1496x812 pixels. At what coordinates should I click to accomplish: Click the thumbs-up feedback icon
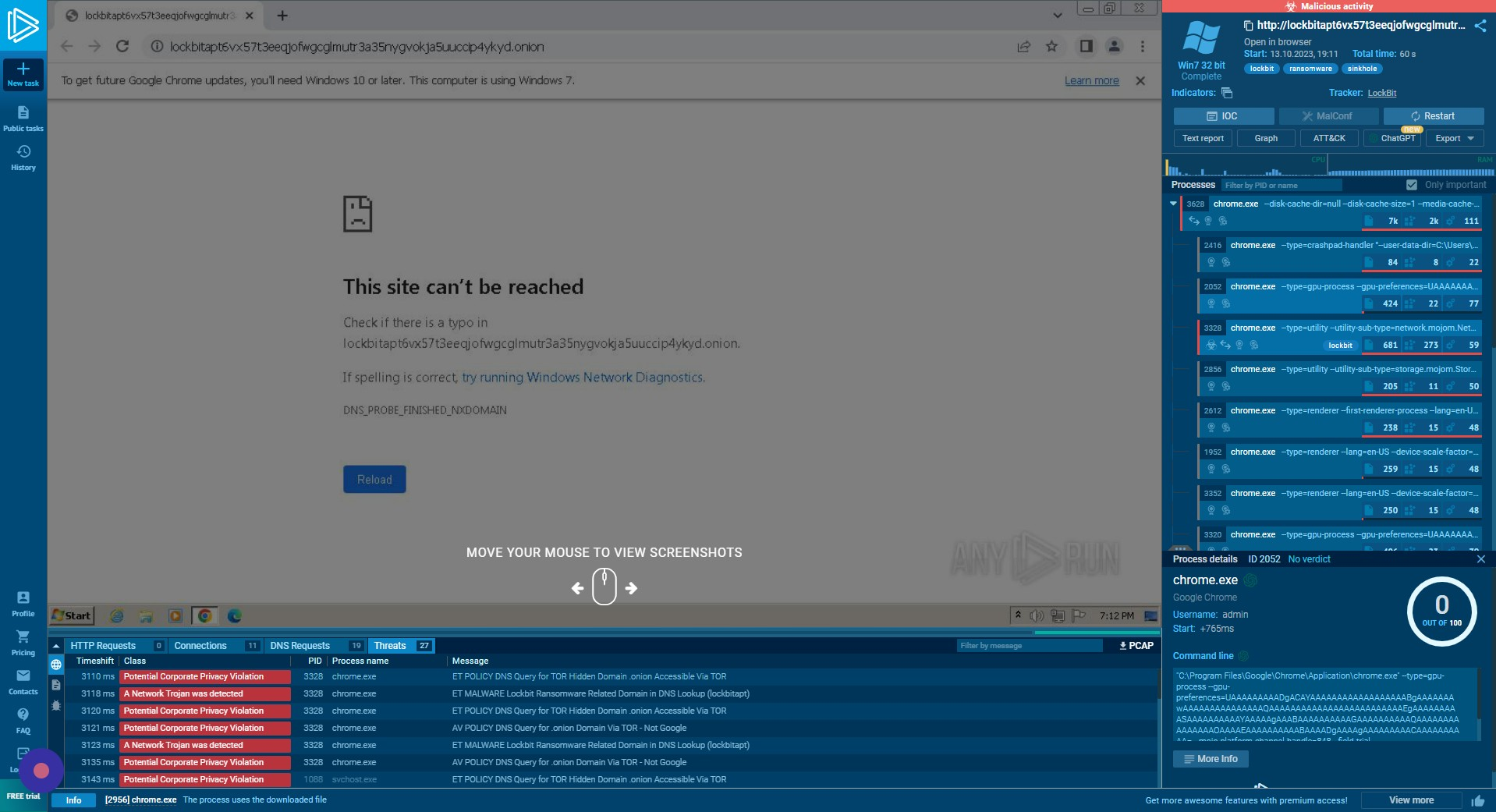pyautogui.click(x=1477, y=801)
